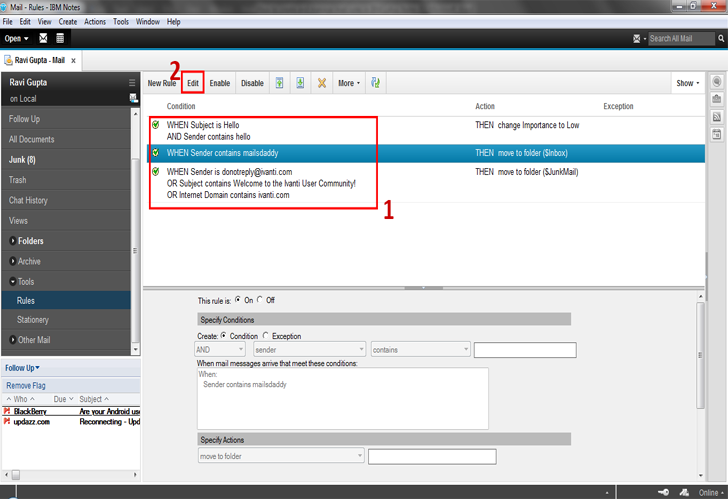Click in the Search All Mail field

click(x=681, y=39)
